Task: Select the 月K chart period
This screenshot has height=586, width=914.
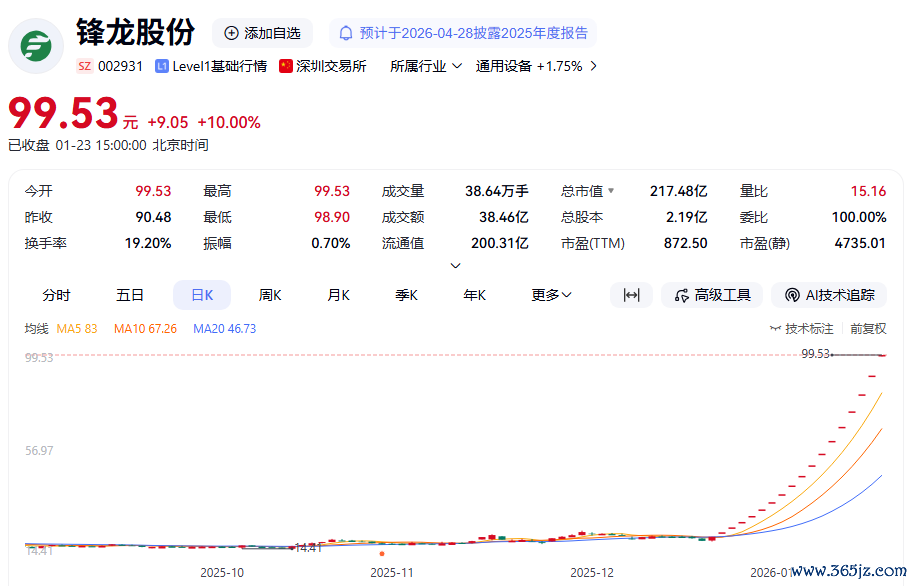Action: coord(338,295)
